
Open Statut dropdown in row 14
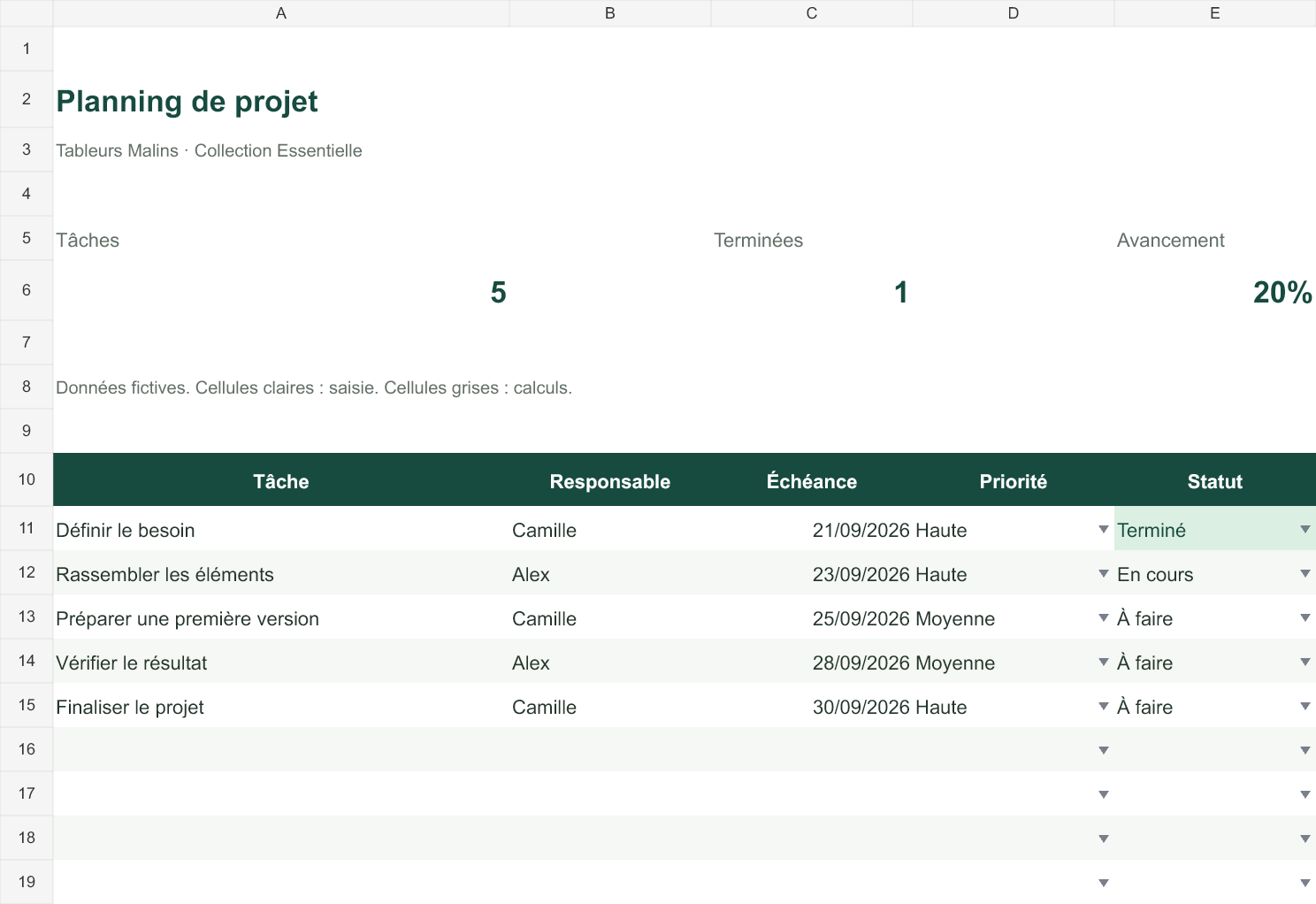1305,662
